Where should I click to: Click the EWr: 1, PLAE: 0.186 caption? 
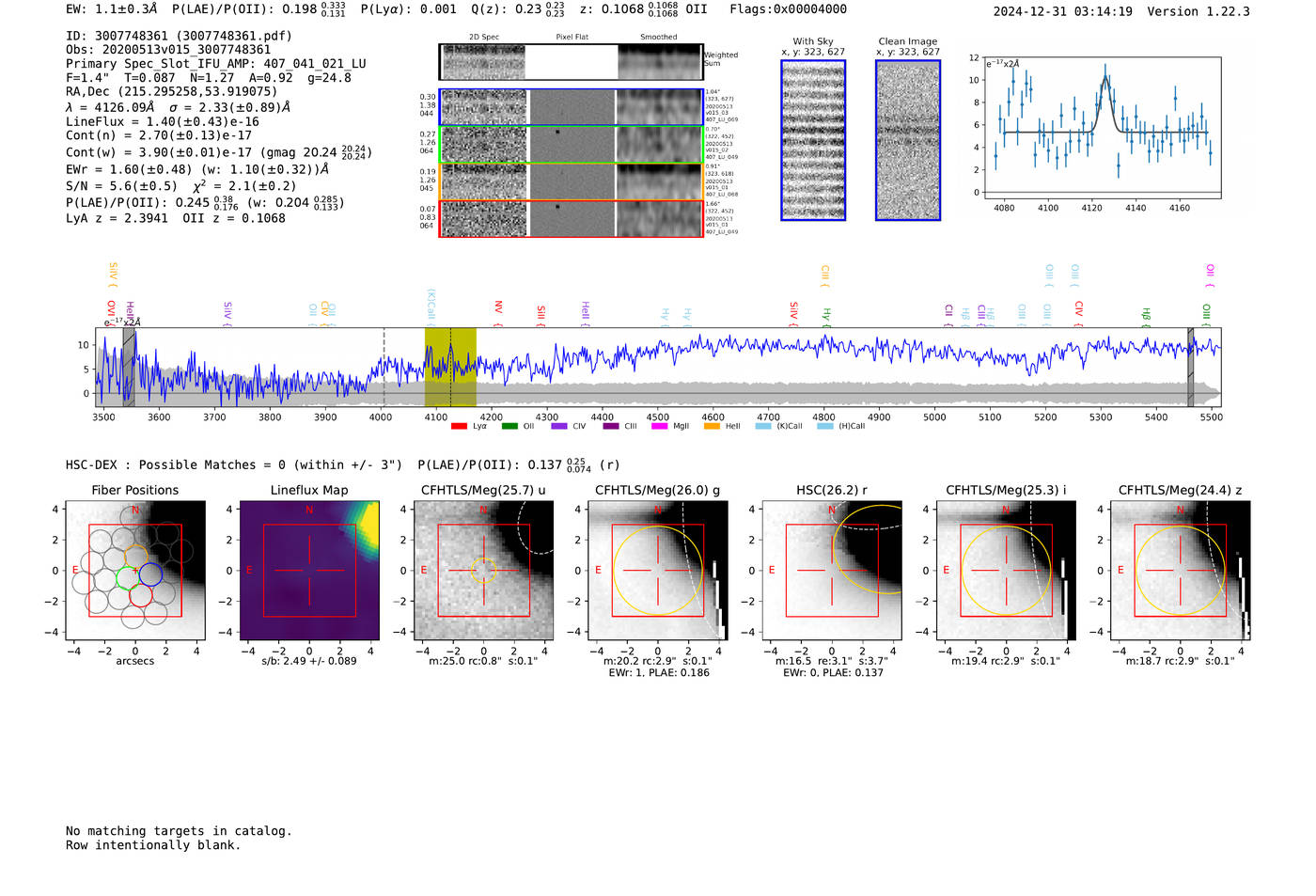[x=658, y=673]
